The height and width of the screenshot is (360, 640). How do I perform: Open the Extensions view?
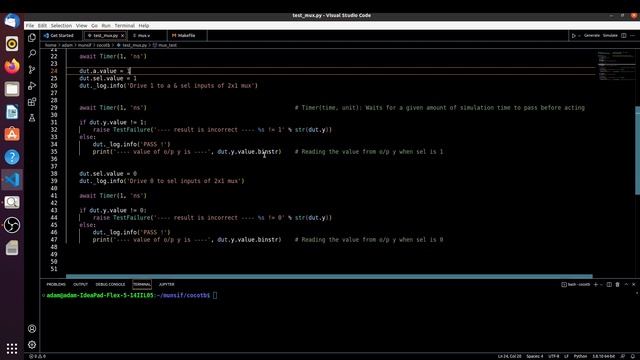32,102
